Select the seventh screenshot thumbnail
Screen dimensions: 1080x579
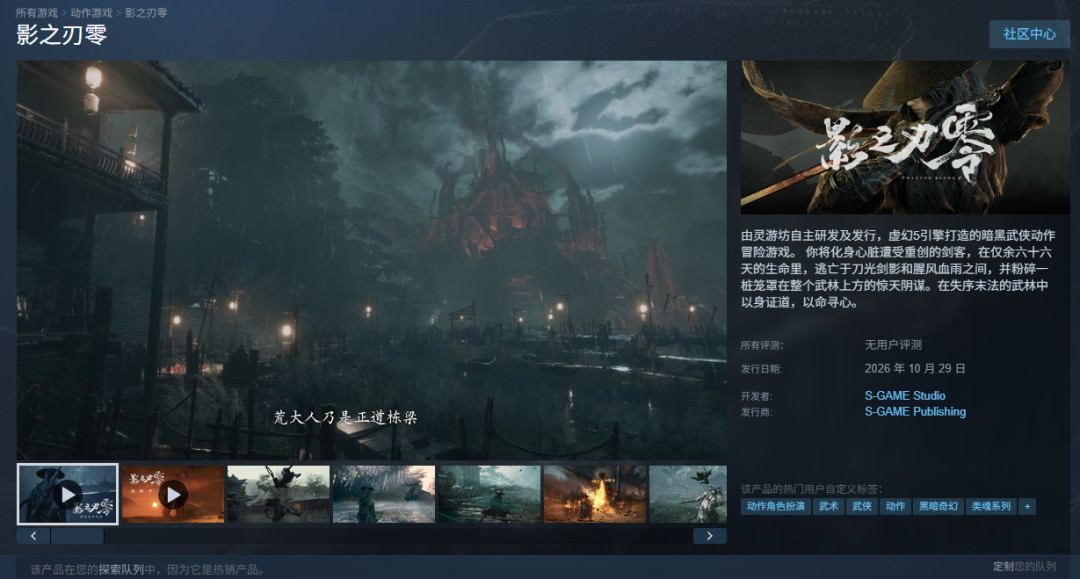pos(687,494)
